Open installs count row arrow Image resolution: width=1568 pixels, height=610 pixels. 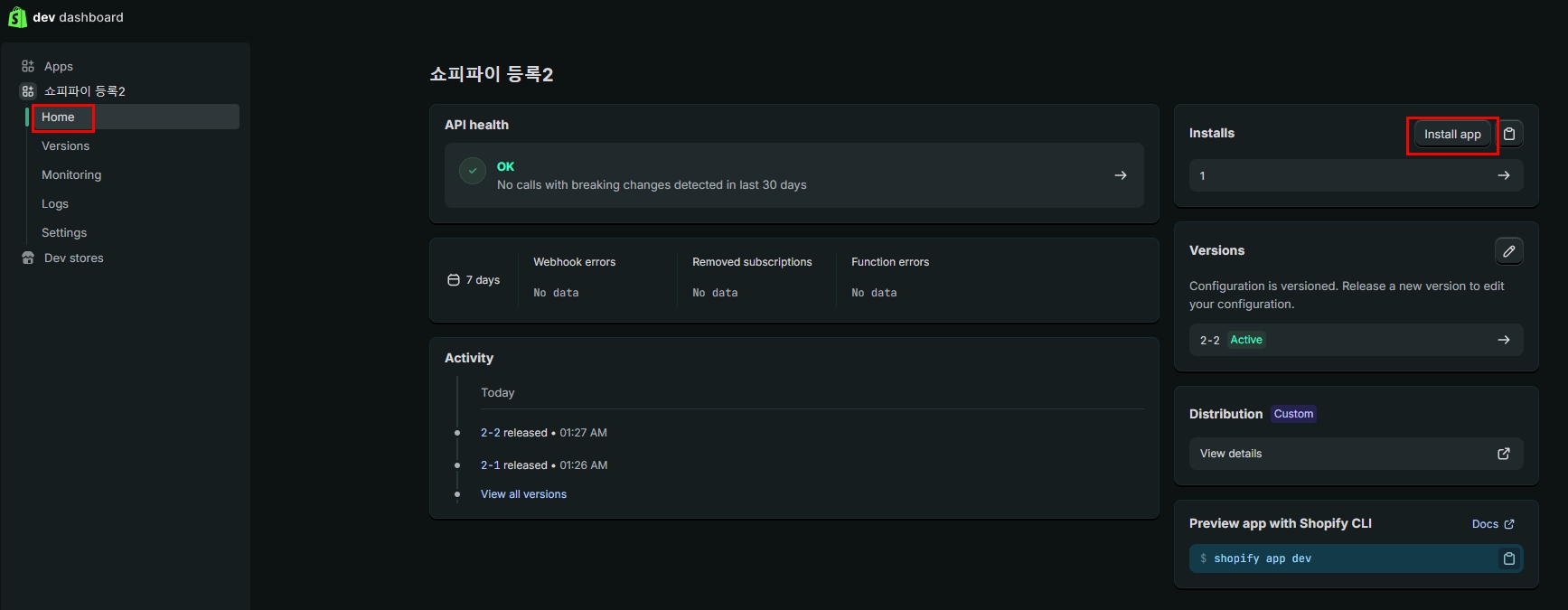click(x=1503, y=175)
